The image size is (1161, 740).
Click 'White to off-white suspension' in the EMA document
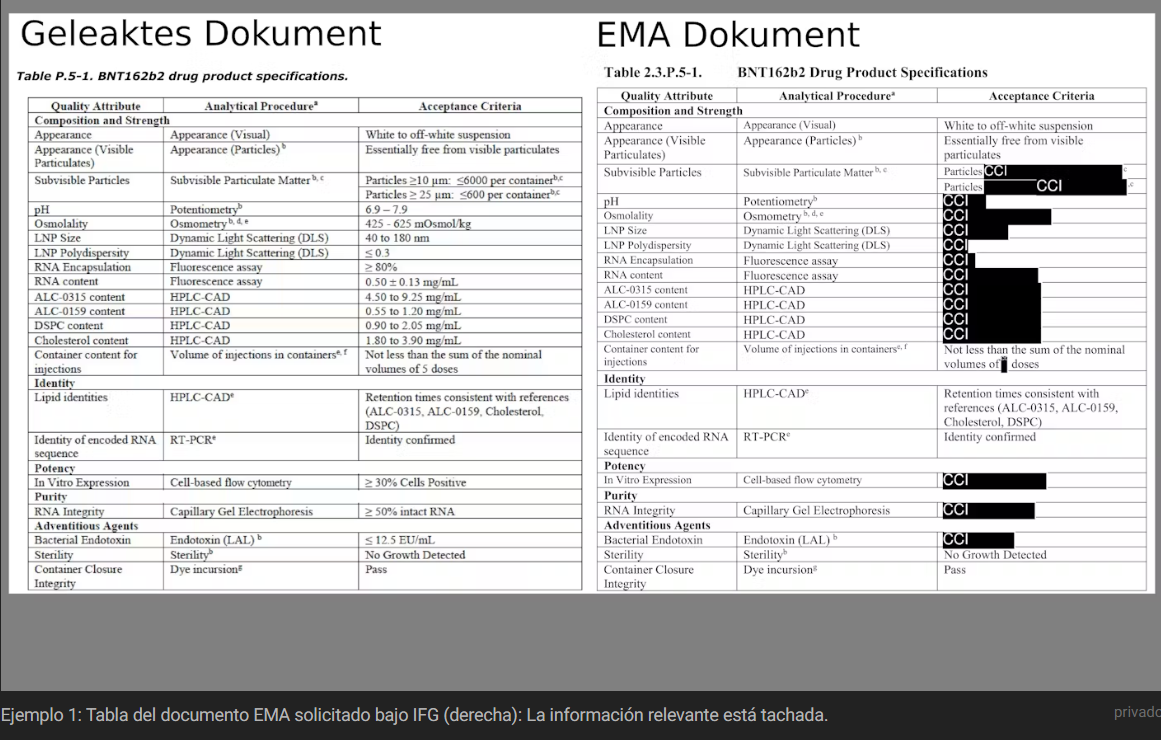click(x=1018, y=126)
